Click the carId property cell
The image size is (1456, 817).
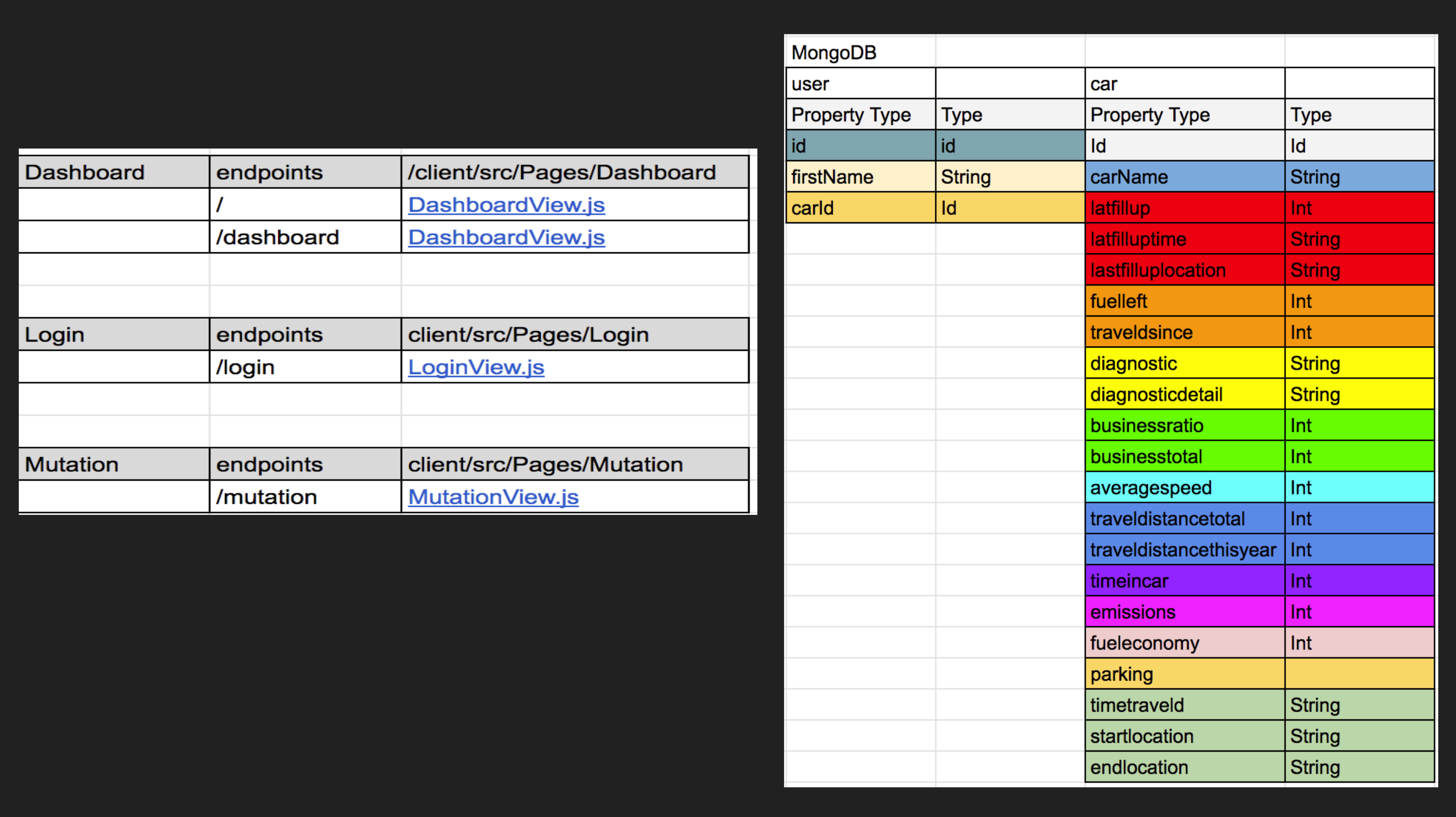861,208
